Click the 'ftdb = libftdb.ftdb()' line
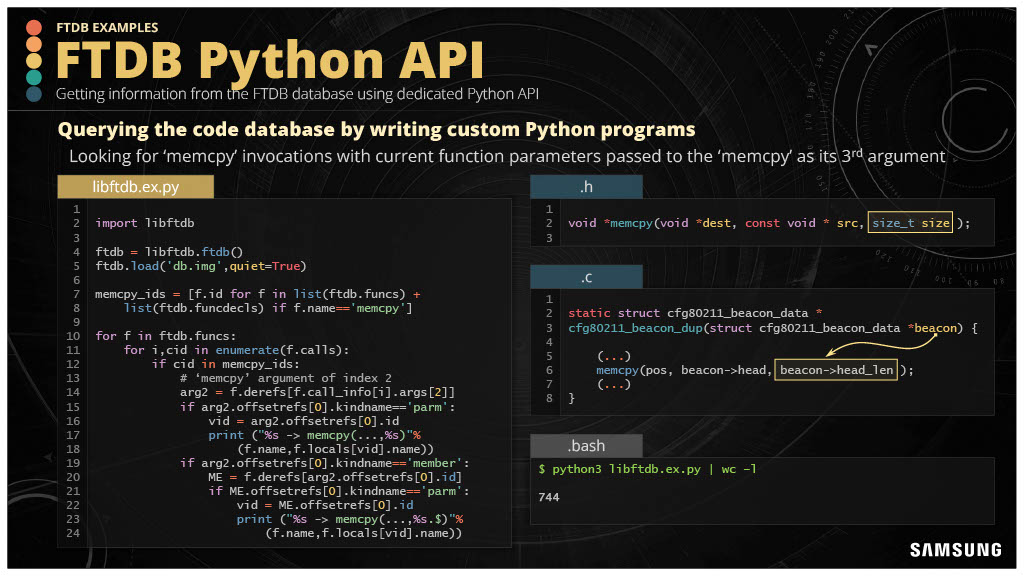Viewport: 1024px width, 576px height. pyautogui.click(x=169, y=251)
